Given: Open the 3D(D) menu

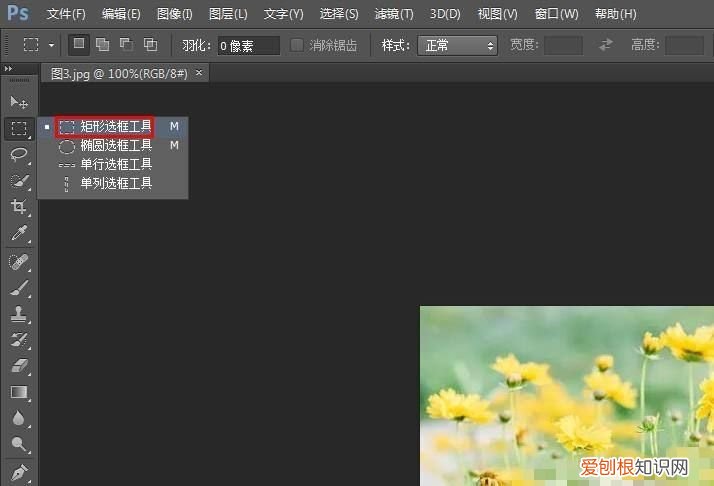Looking at the screenshot, I should coord(445,14).
